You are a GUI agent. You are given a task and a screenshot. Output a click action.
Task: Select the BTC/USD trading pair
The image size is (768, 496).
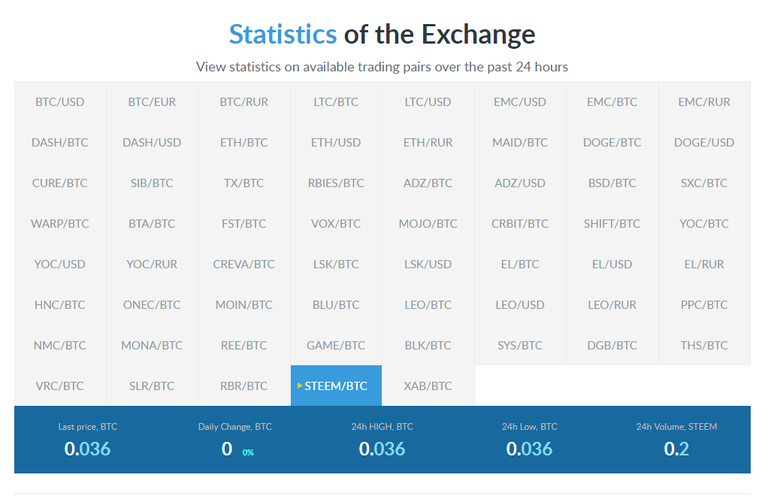(60, 102)
